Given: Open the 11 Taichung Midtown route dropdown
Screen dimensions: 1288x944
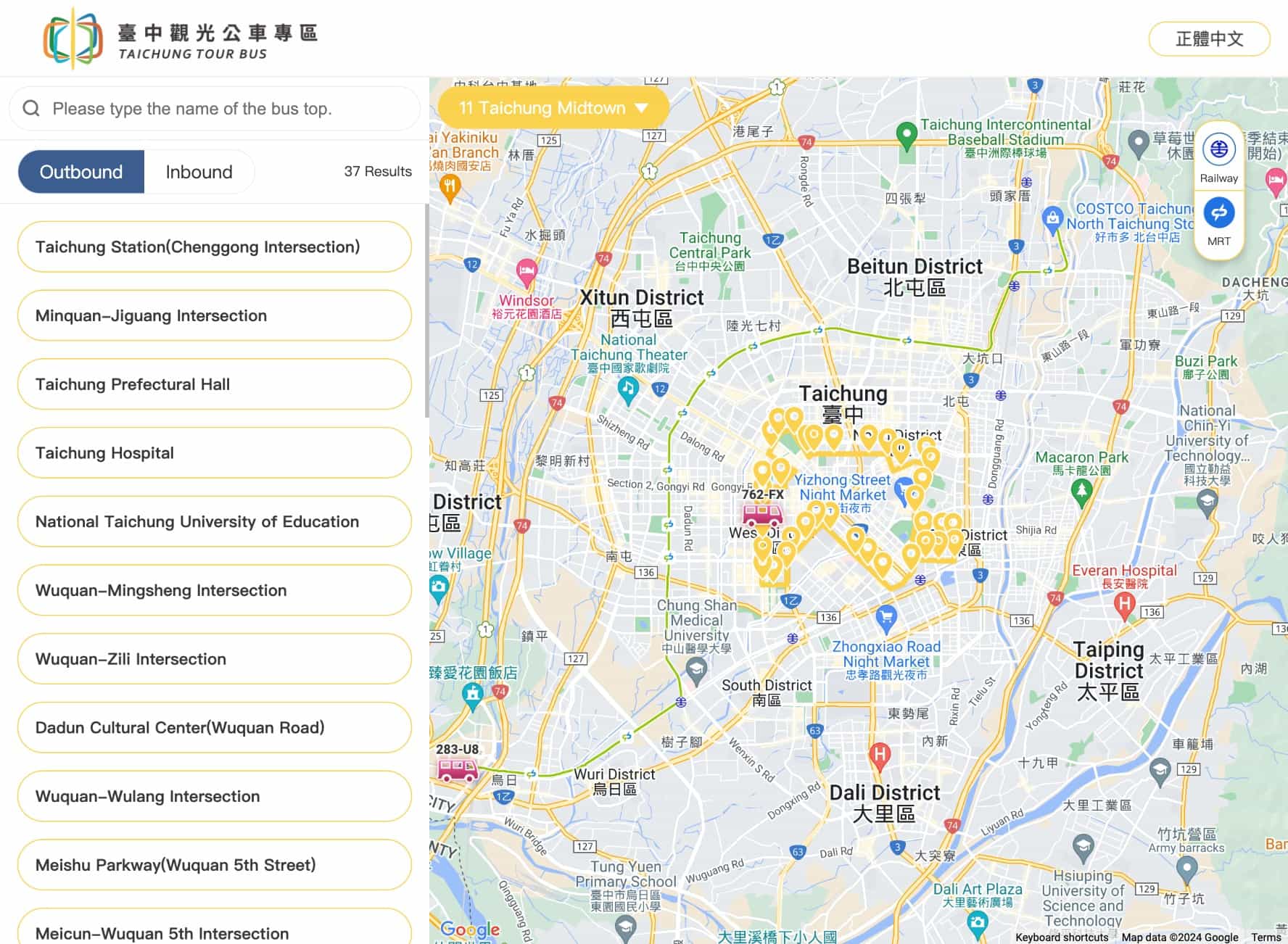Looking at the screenshot, I should [x=553, y=108].
